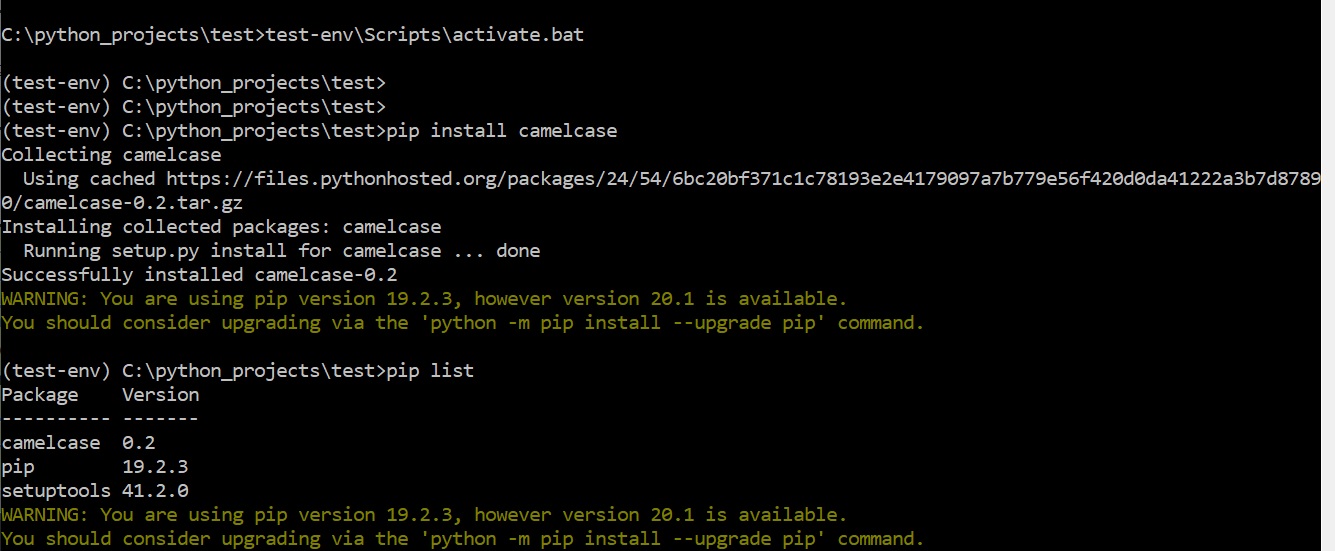The width and height of the screenshot is (1335, 551).
Task: Select the pip row in package list
Action: click(x=18, y=467)
